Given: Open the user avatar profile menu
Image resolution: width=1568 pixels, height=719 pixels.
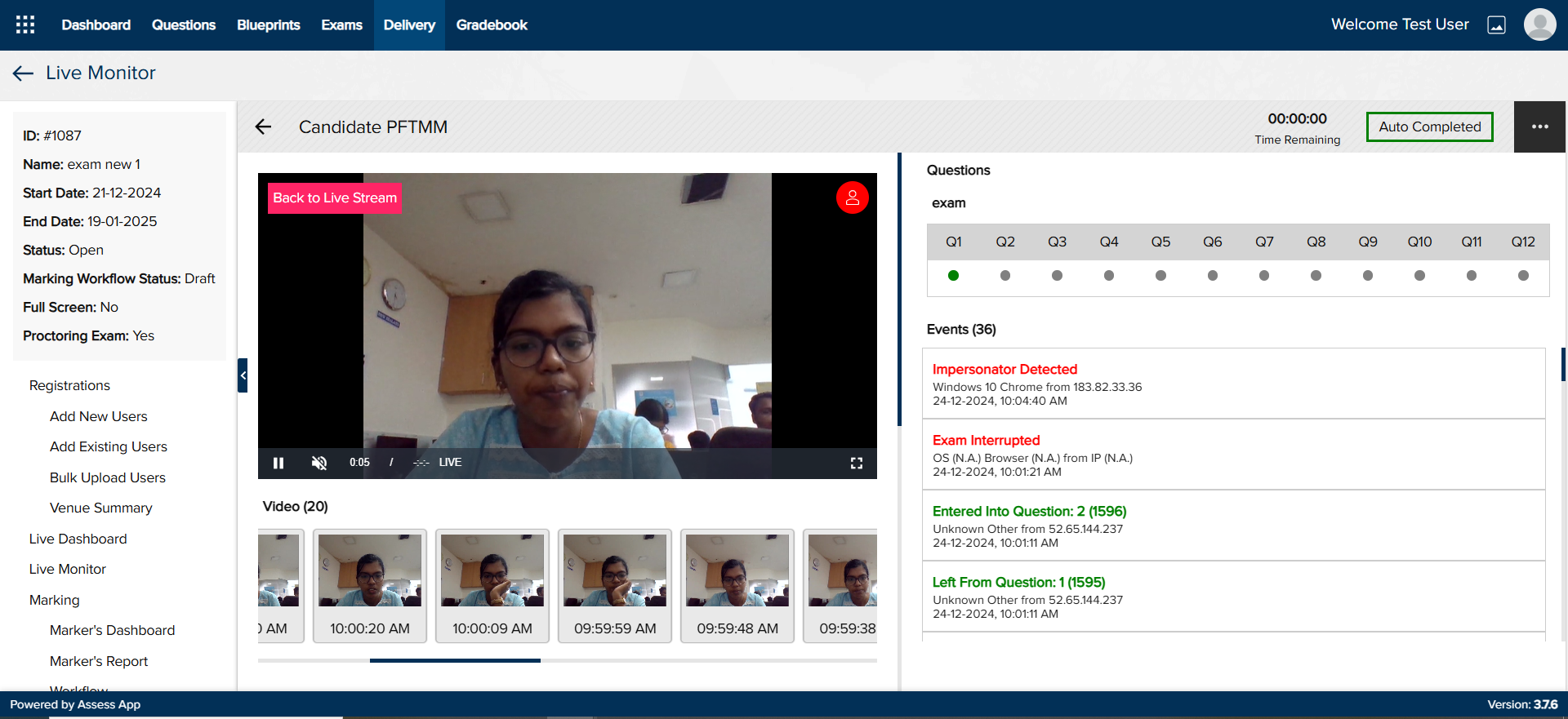Looking at the screenshot, I should pyautogui.click(x=1539, y=24).
